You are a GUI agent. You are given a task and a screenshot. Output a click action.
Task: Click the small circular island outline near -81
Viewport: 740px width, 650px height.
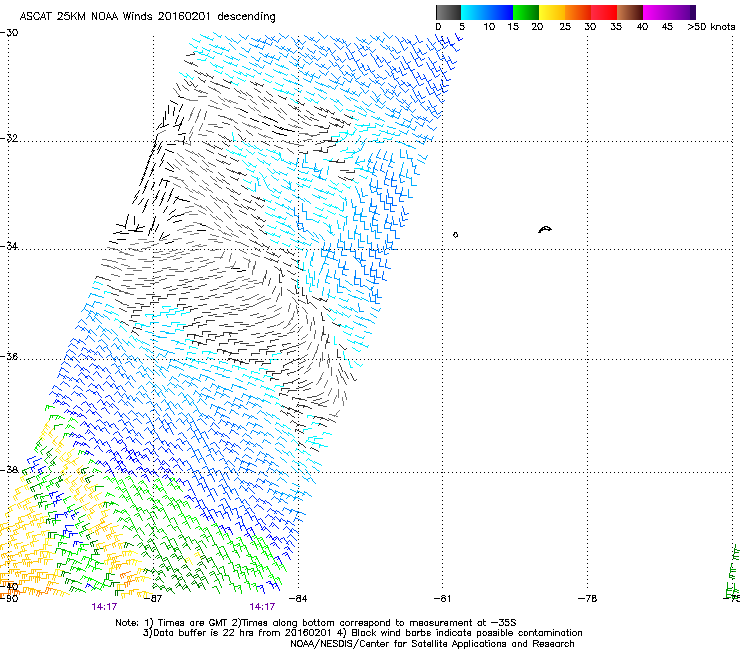pyautogui.click(x=455, y=235)
